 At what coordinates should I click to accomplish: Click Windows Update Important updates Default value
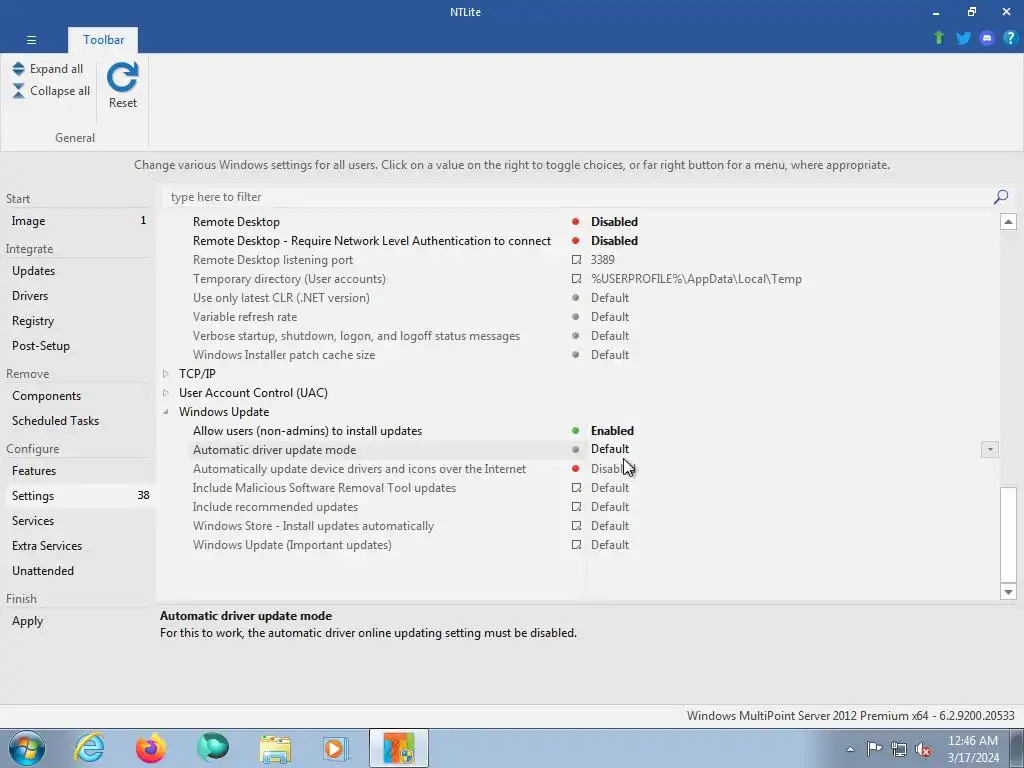(x=610, y=545)
